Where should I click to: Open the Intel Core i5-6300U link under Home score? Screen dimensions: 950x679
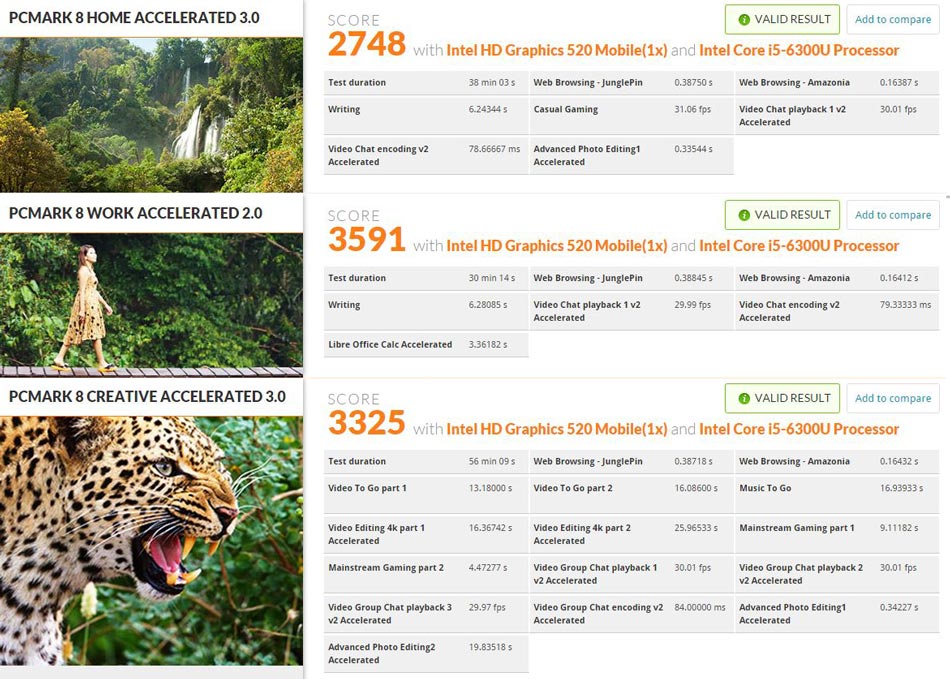[x=799, y=50]
